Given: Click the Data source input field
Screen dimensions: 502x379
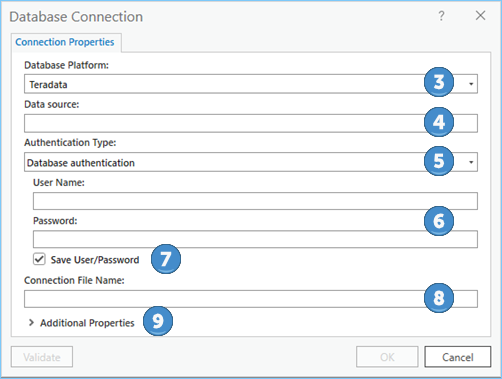Looking at the screenshot, I should coord(251,123).
